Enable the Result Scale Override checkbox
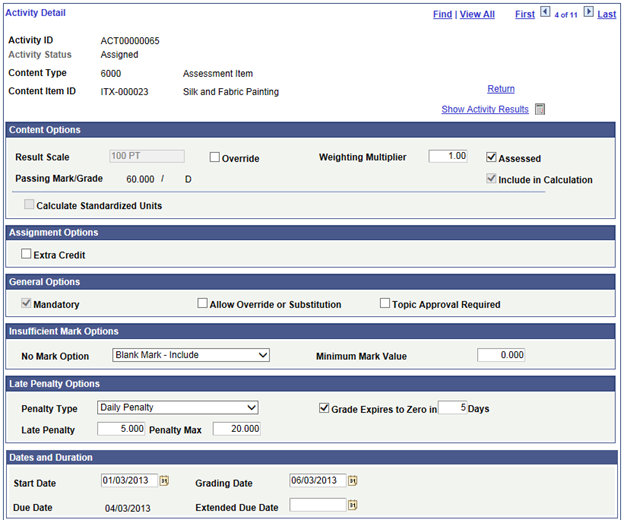 [x=214, y=157]
